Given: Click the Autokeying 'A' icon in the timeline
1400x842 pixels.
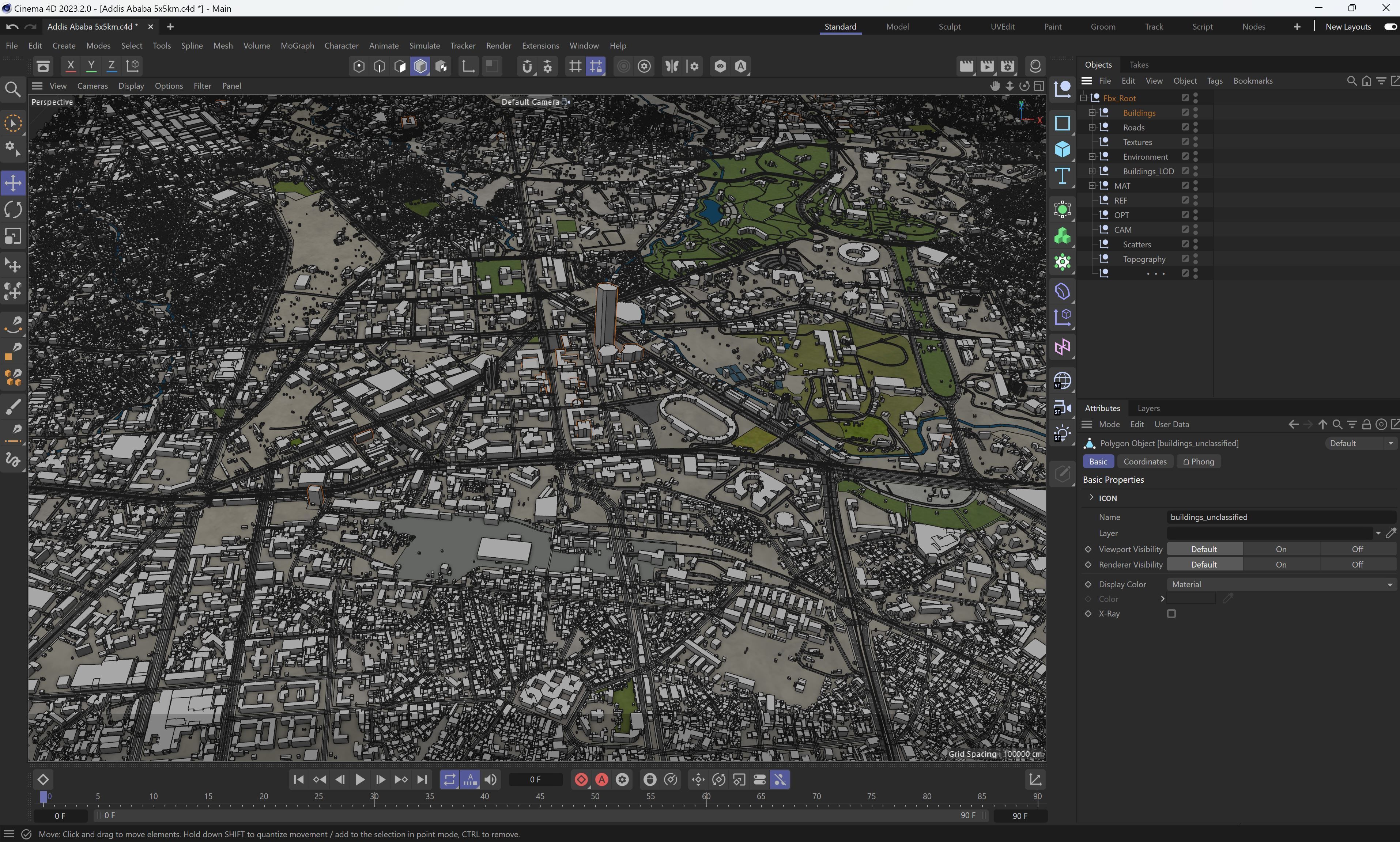Looking at the screenshot, I should 601,780.
